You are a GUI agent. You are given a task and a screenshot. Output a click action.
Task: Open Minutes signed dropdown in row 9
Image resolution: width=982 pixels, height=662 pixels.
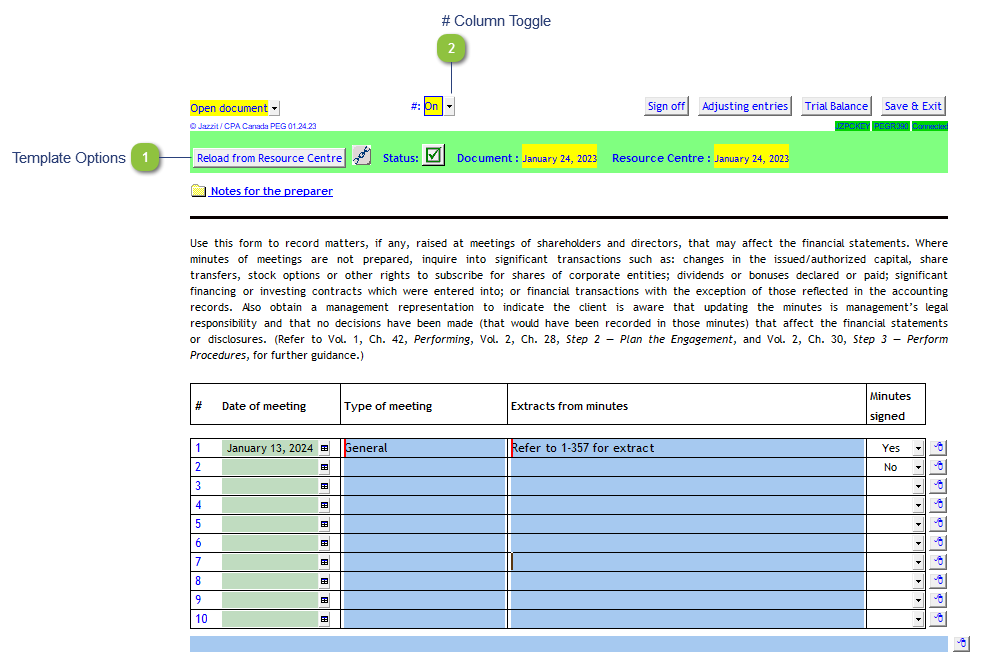(x=918, y=600)
